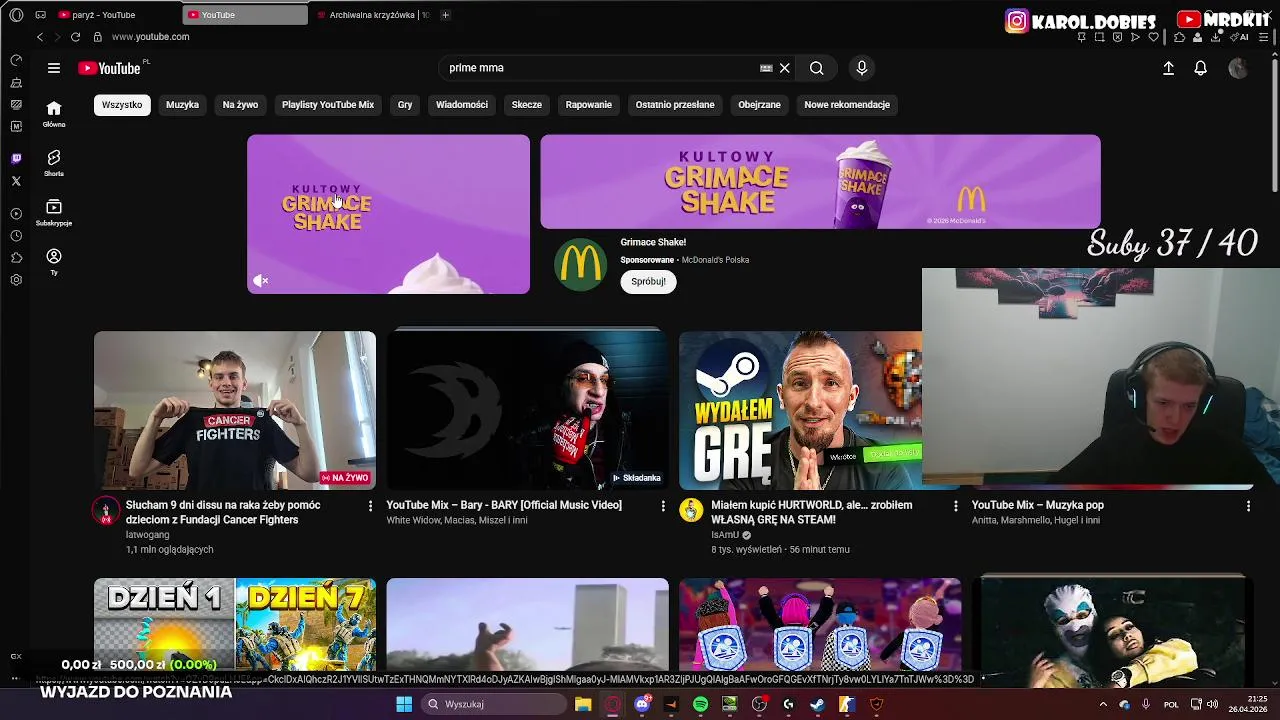Click the heart bookmark icon in address bar
Image resolution: width=1280 pixels, height=720 pixels.
click(1153, 37)
